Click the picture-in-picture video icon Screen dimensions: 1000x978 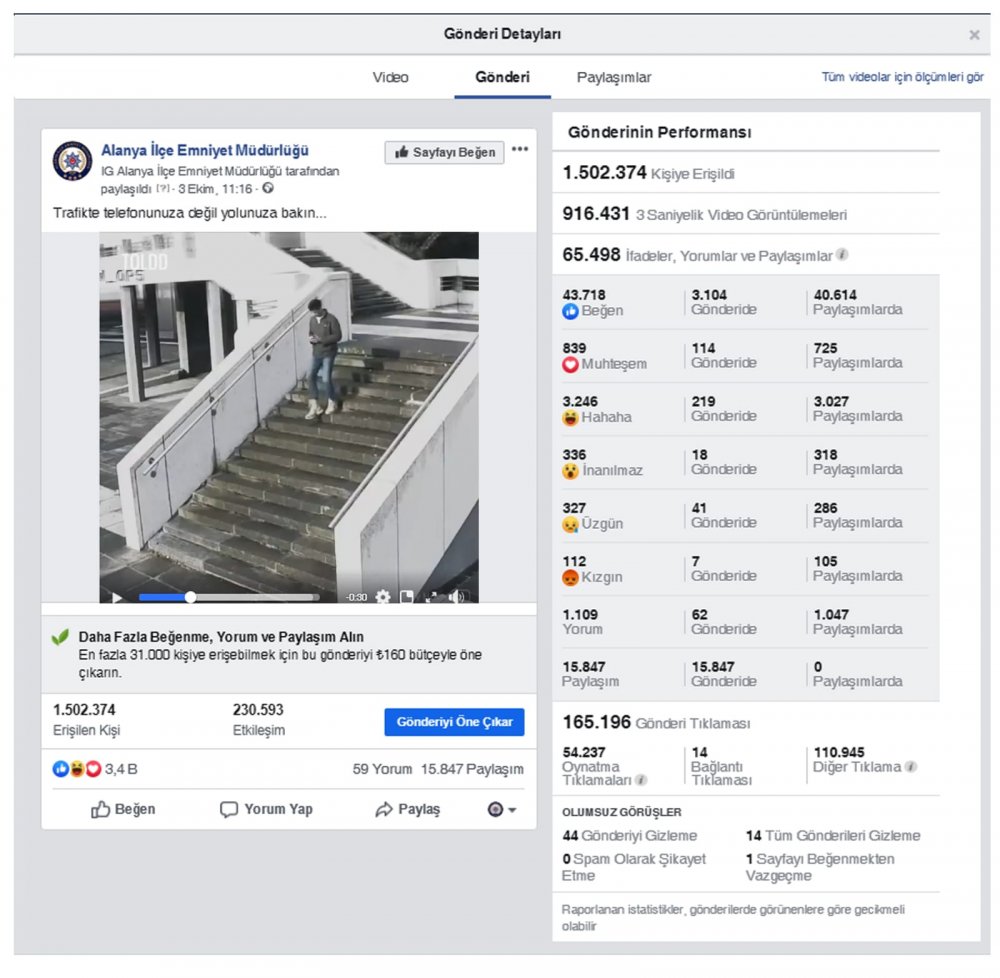point(408,597)
